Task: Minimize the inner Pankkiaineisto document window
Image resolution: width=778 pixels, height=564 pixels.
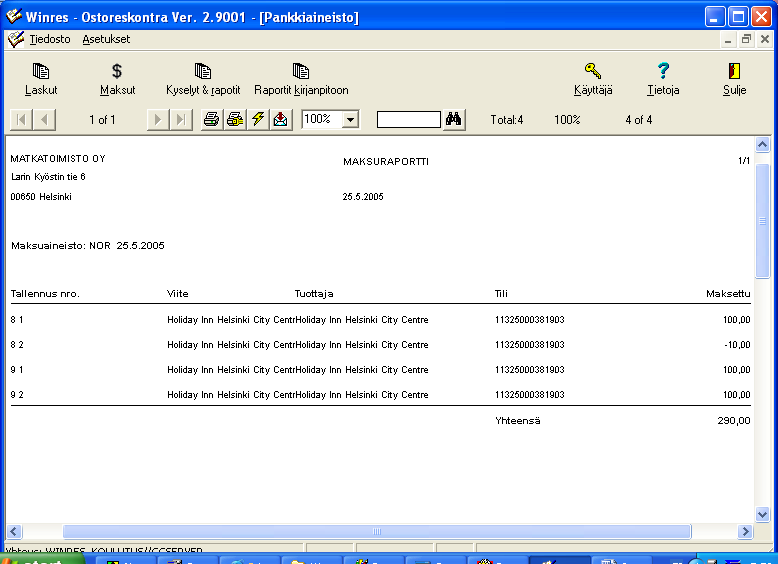Action: point(728,40)
